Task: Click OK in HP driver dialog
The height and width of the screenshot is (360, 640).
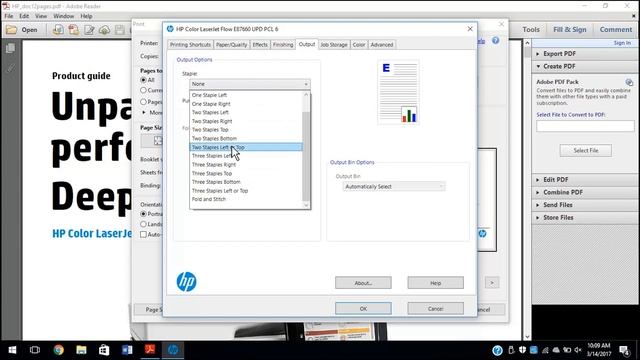Action: pyautogui.click(x=363, y=309)
